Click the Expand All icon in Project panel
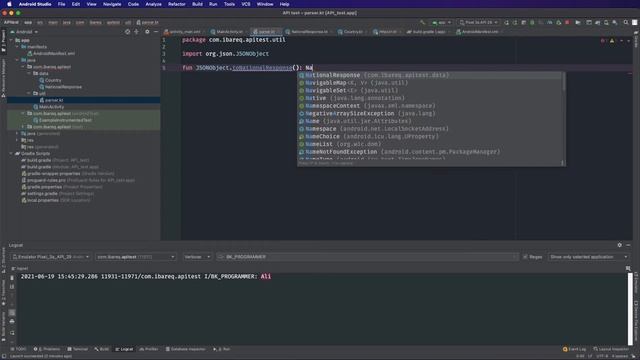640x360 pixels. (136, 32)
